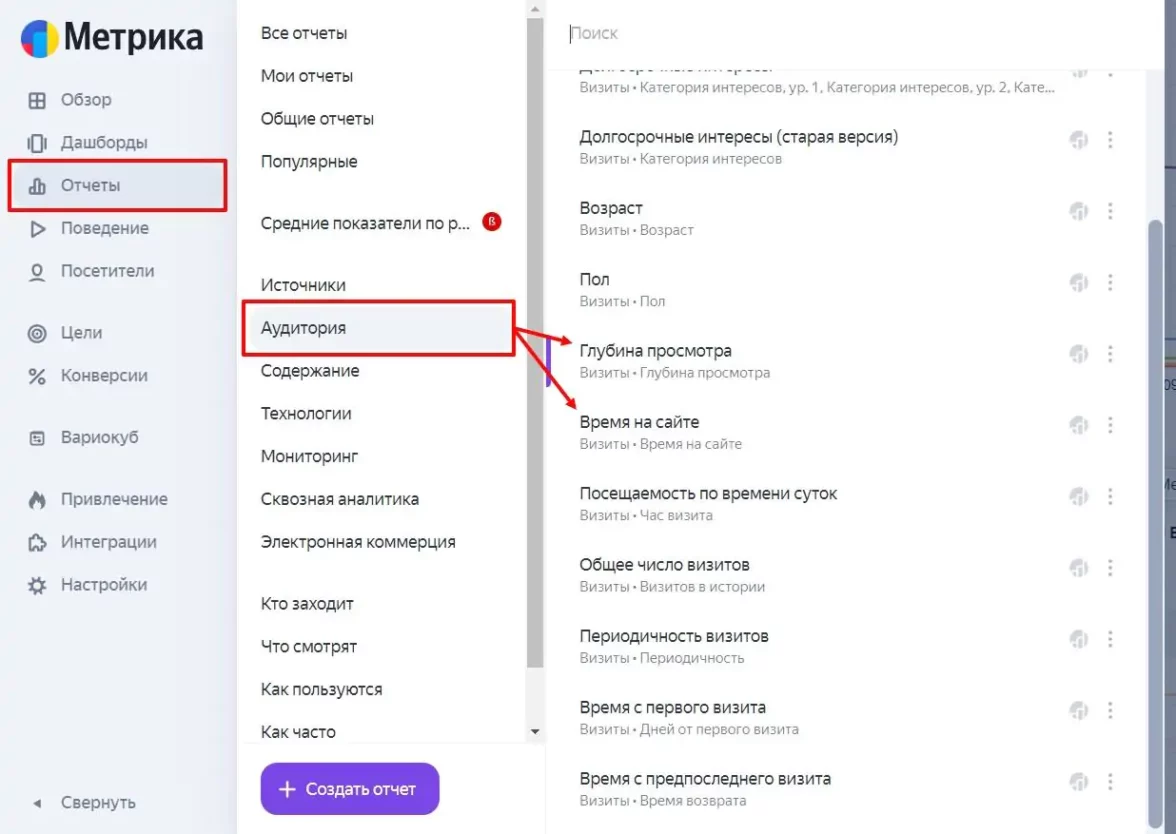Open Привлечение using the flame icon
The width and height of the screenshot is (1176, 834).
(x=37, y=500)
